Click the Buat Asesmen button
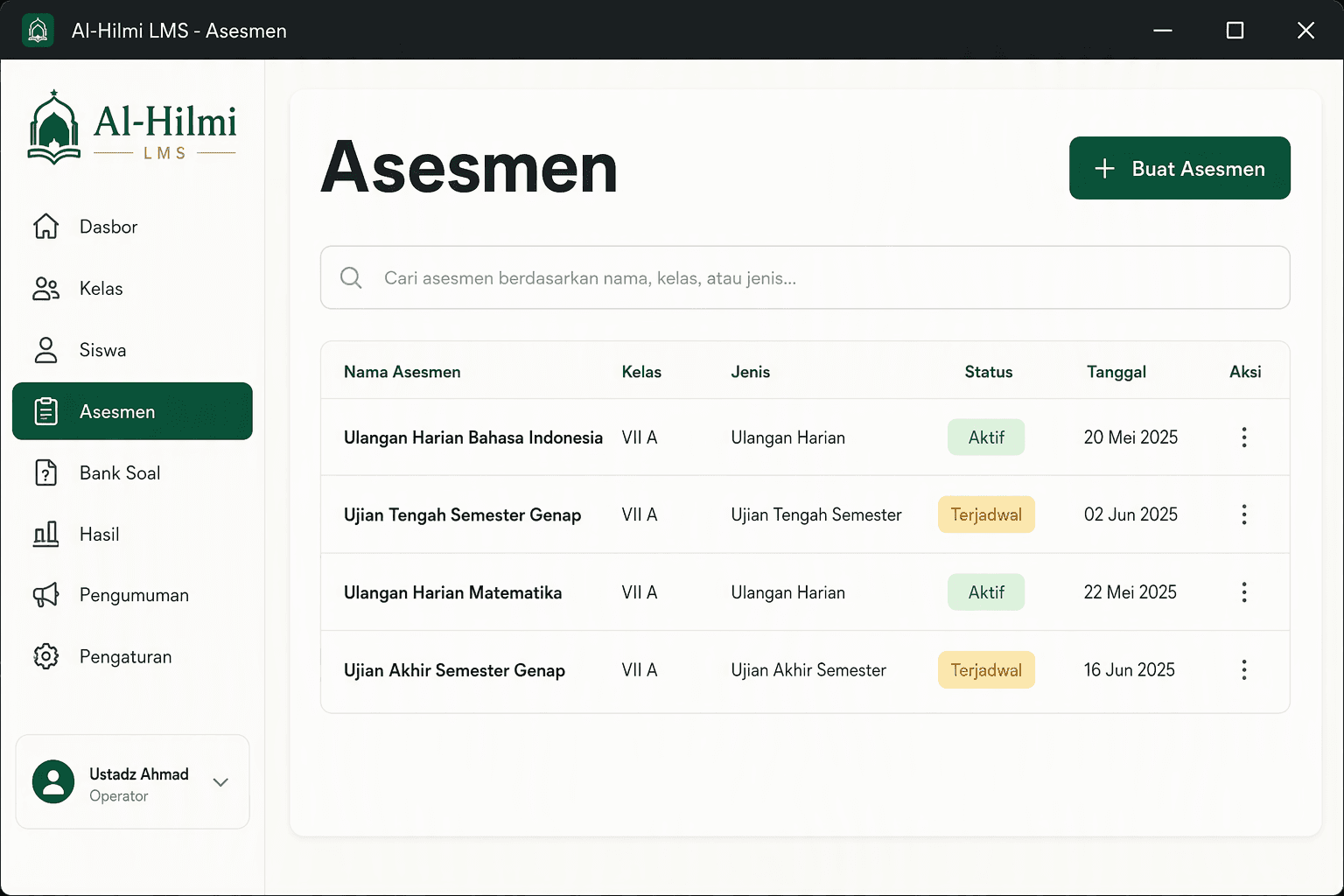The image size is (1344, 896). click(1179, 168)
